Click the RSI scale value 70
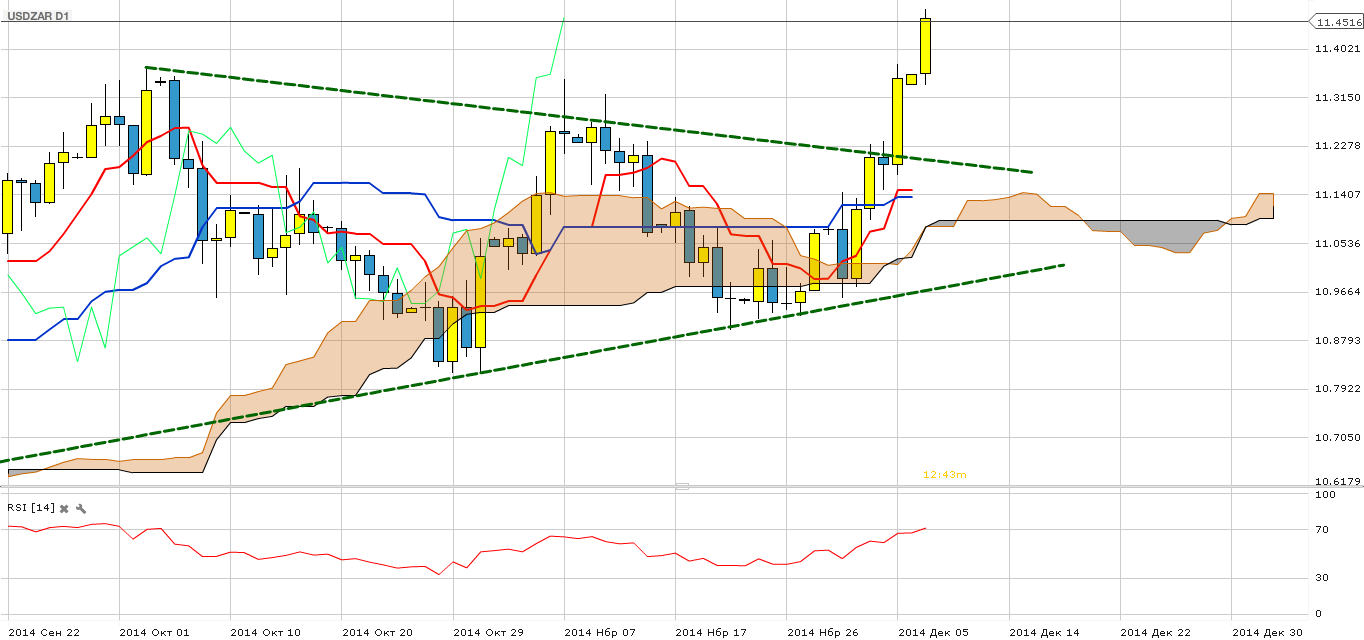 (1322, 529)
